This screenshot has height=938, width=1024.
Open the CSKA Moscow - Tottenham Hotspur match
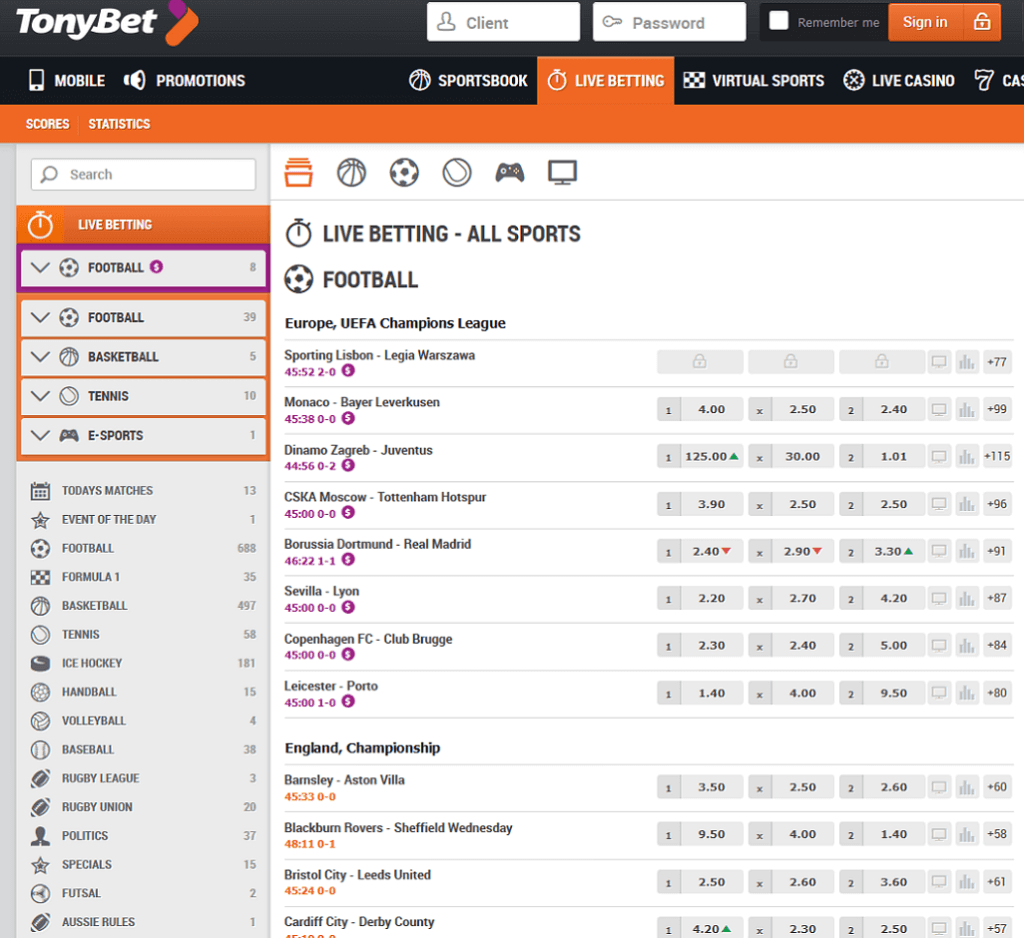[x=385, y=497]
